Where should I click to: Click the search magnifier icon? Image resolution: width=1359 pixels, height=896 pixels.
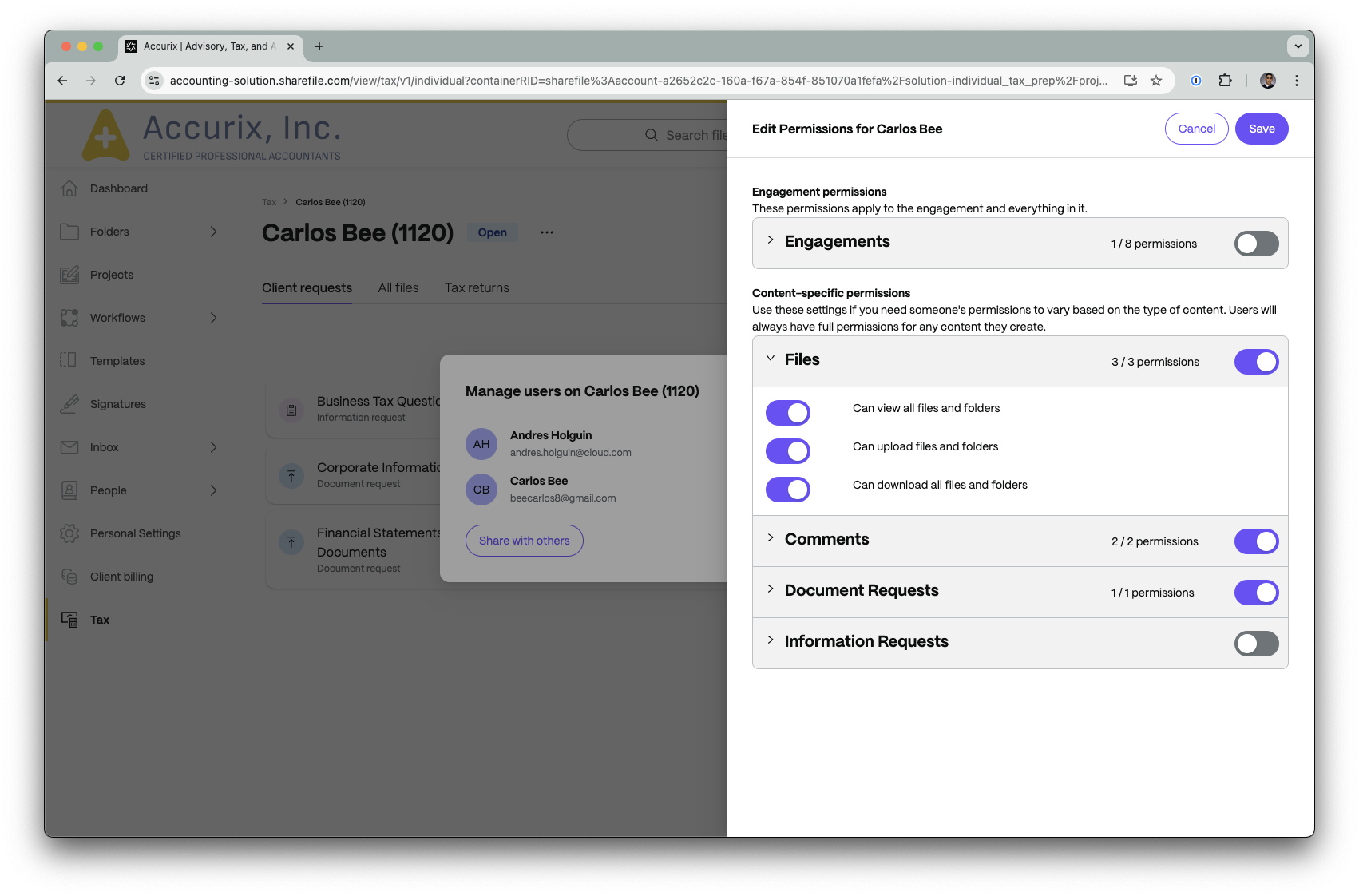[x=652, y=135]
